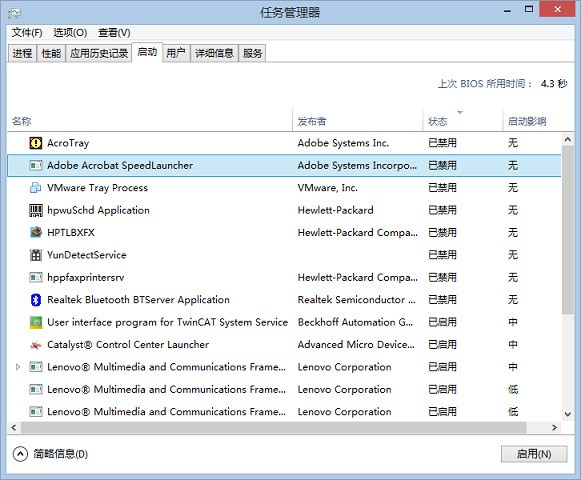The height and width of the screenshot is (480, 581).
Task: Click the horizontal scrollbar left arrow
Action: pyautogui.click(x=14, y=427)
